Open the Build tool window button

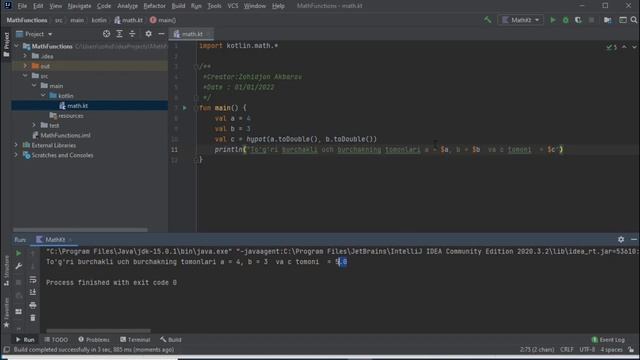[171, 340]
